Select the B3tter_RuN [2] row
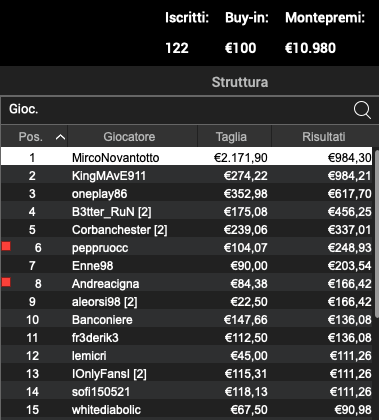379x420 pixels. 187,211
